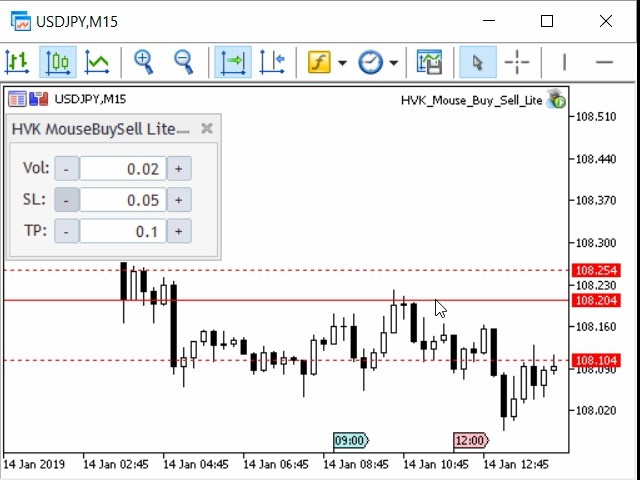The image size is (640, 480).
Task: Switch chart to bar chart mode
Action: [17, 62]
